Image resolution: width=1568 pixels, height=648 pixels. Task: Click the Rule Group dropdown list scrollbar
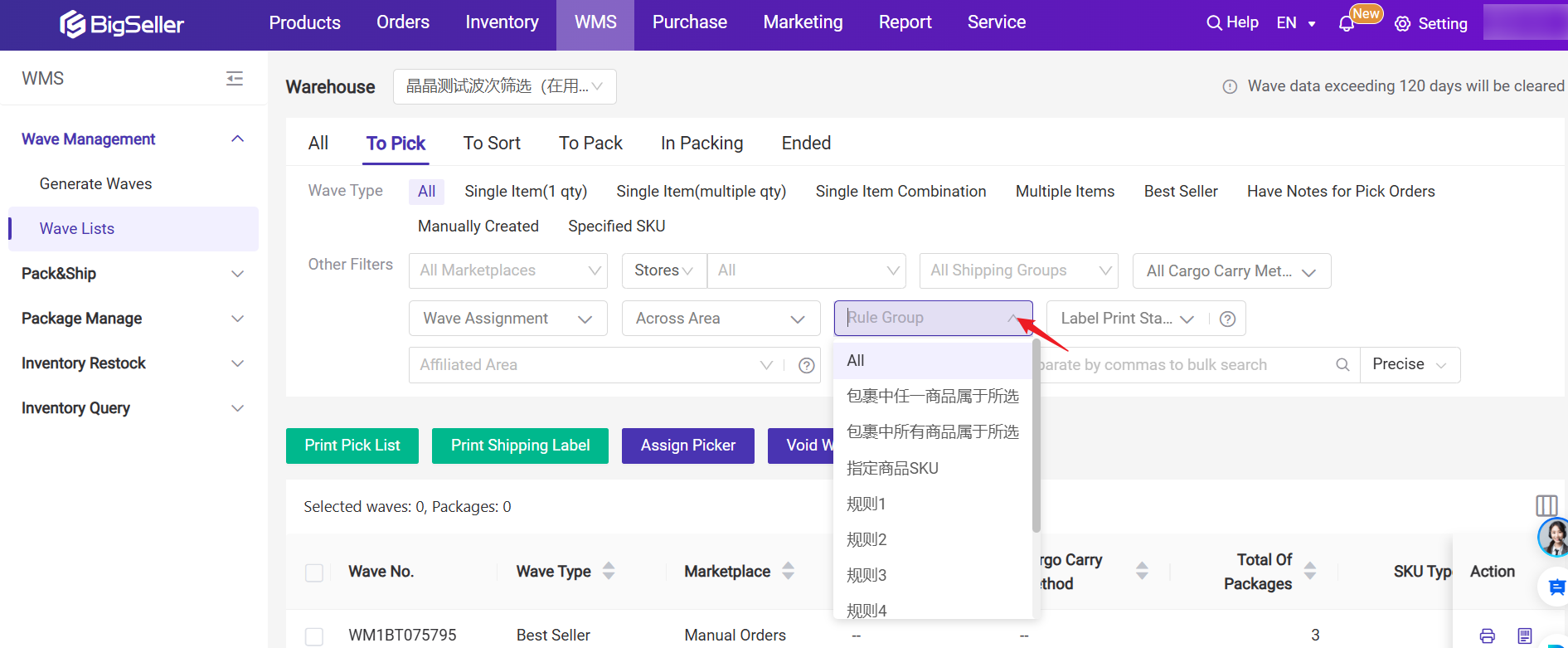tap(1036, 440)
